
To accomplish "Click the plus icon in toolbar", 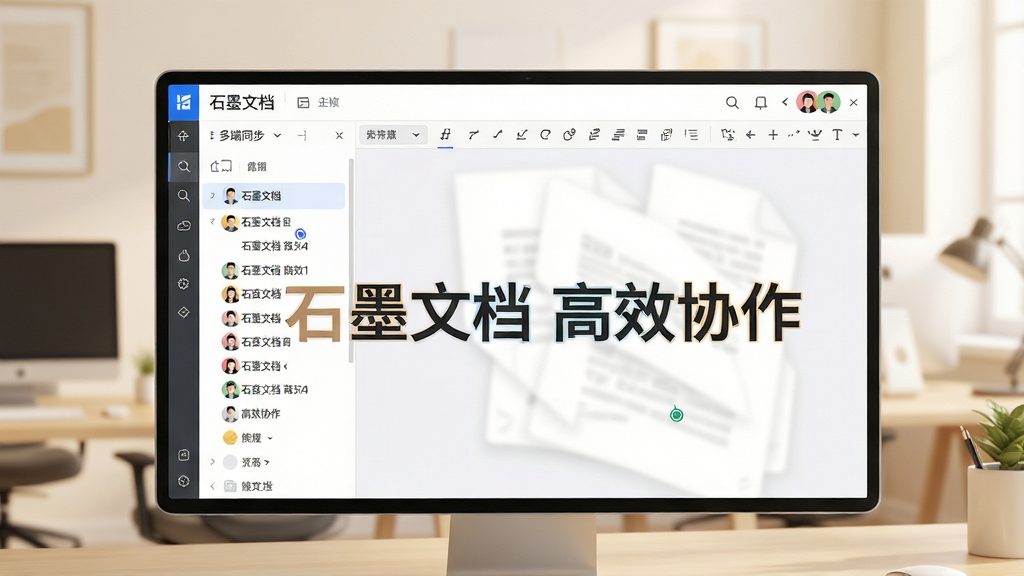I will (773, 135).
